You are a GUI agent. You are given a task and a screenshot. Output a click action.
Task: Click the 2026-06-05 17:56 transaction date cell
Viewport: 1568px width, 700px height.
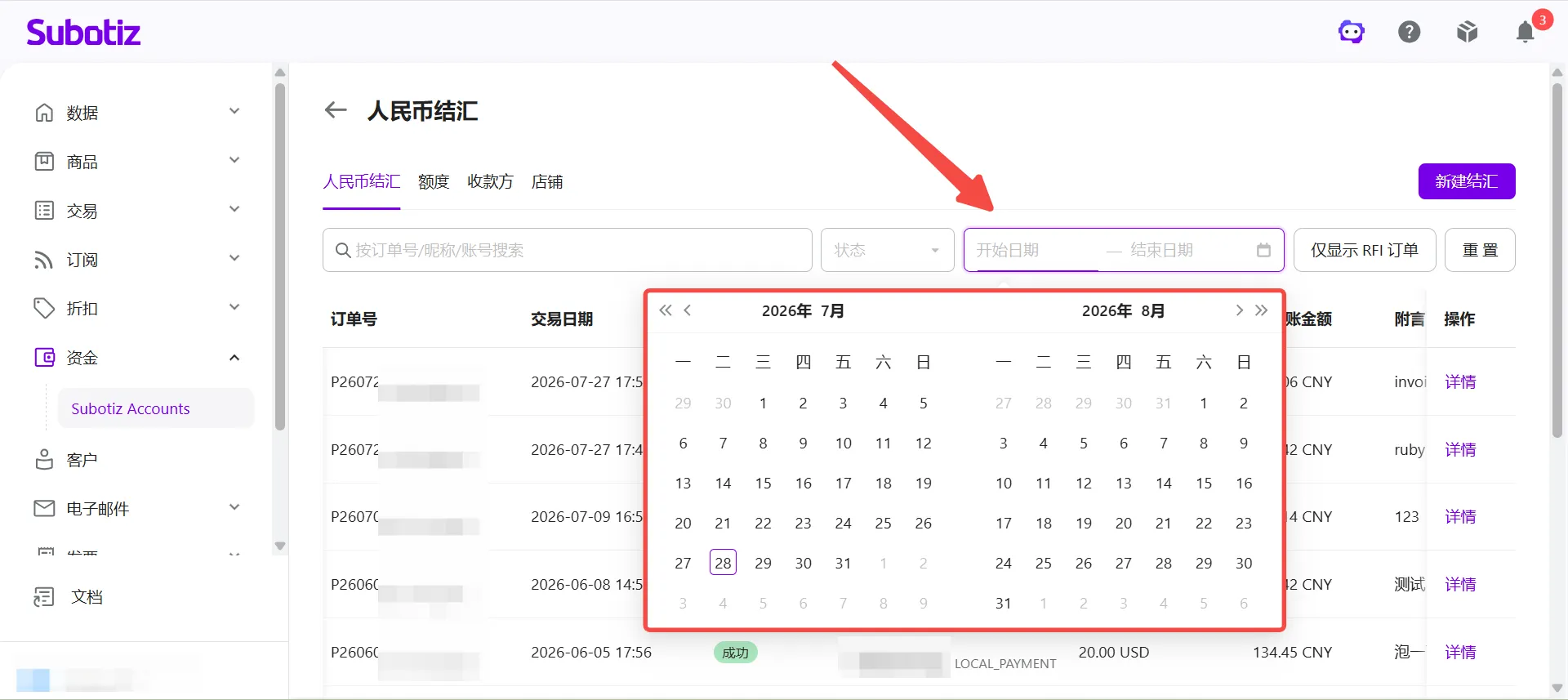[591, 652]
